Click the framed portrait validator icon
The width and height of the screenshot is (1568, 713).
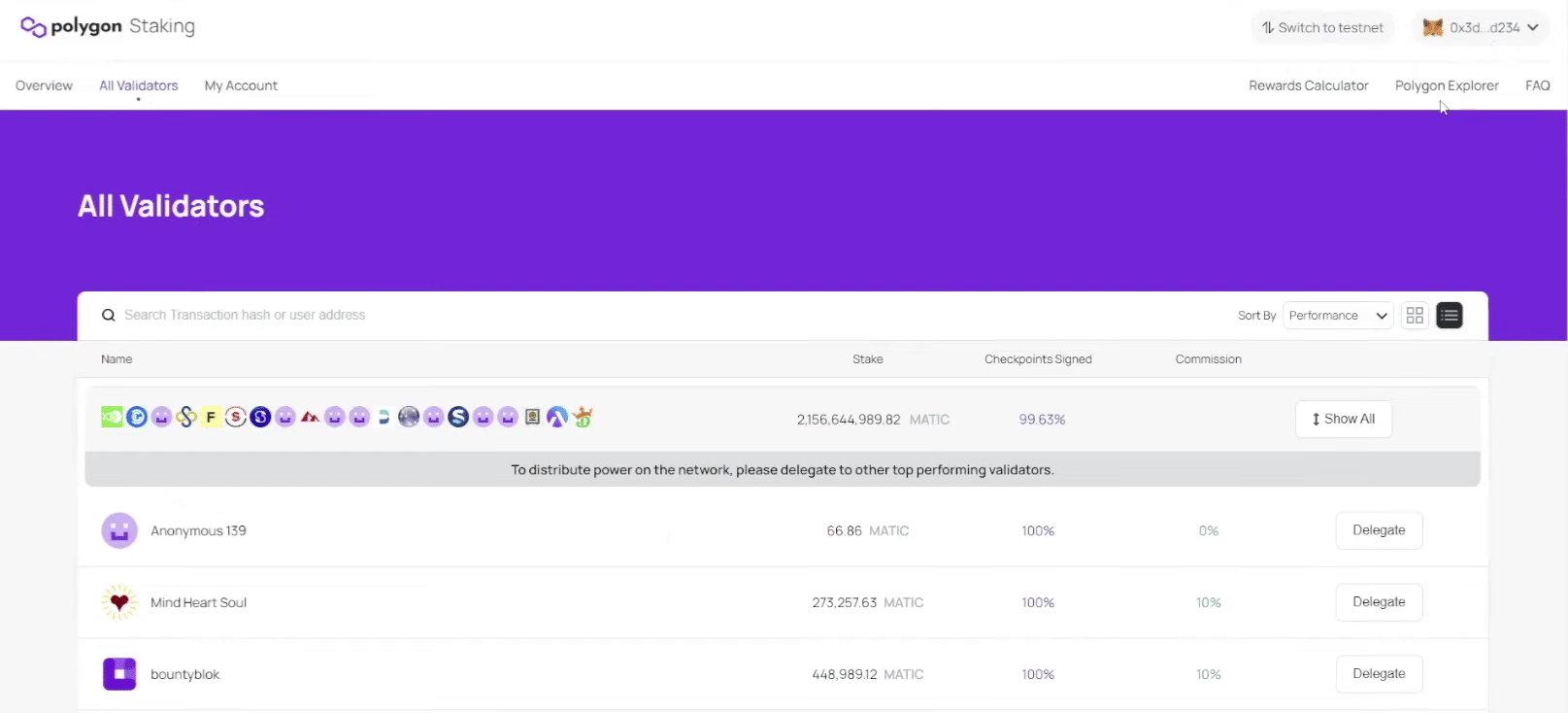pyautogui.click(x=532, y=418)
